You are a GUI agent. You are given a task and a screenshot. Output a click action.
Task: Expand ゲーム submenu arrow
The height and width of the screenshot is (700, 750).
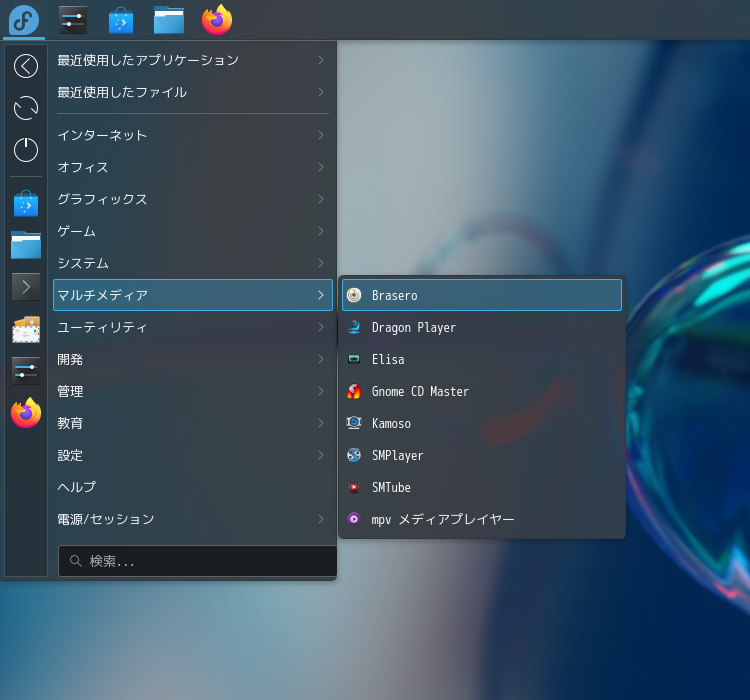[321, 231]
